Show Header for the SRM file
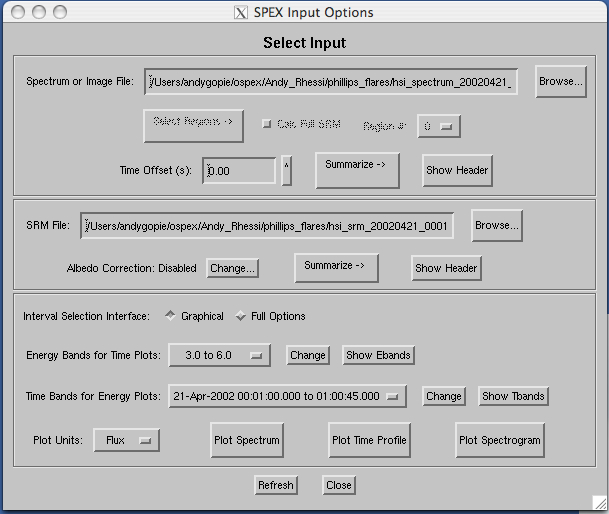609x514 pixels. click(x=446, y=268)
